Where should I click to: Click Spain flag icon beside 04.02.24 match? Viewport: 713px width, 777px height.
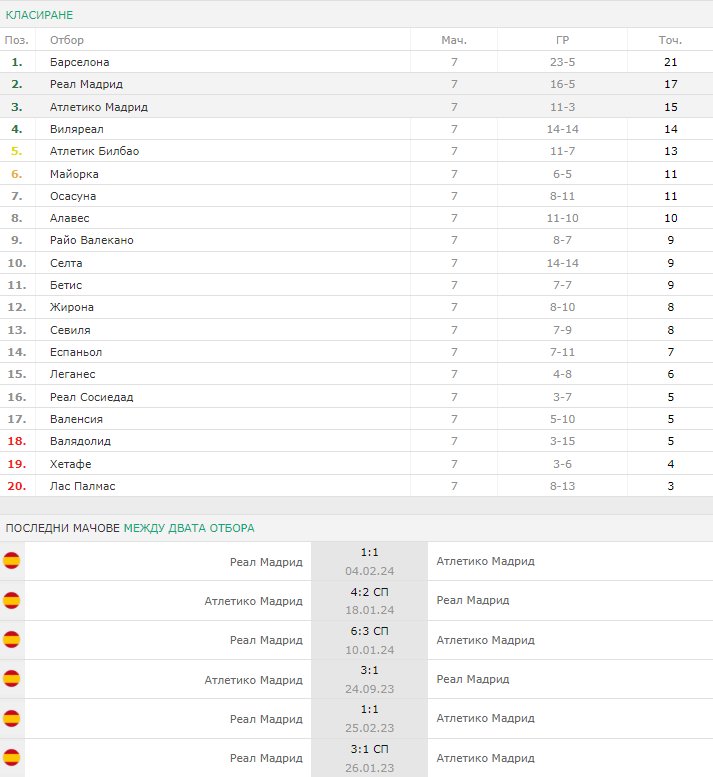tap(11, 561)
